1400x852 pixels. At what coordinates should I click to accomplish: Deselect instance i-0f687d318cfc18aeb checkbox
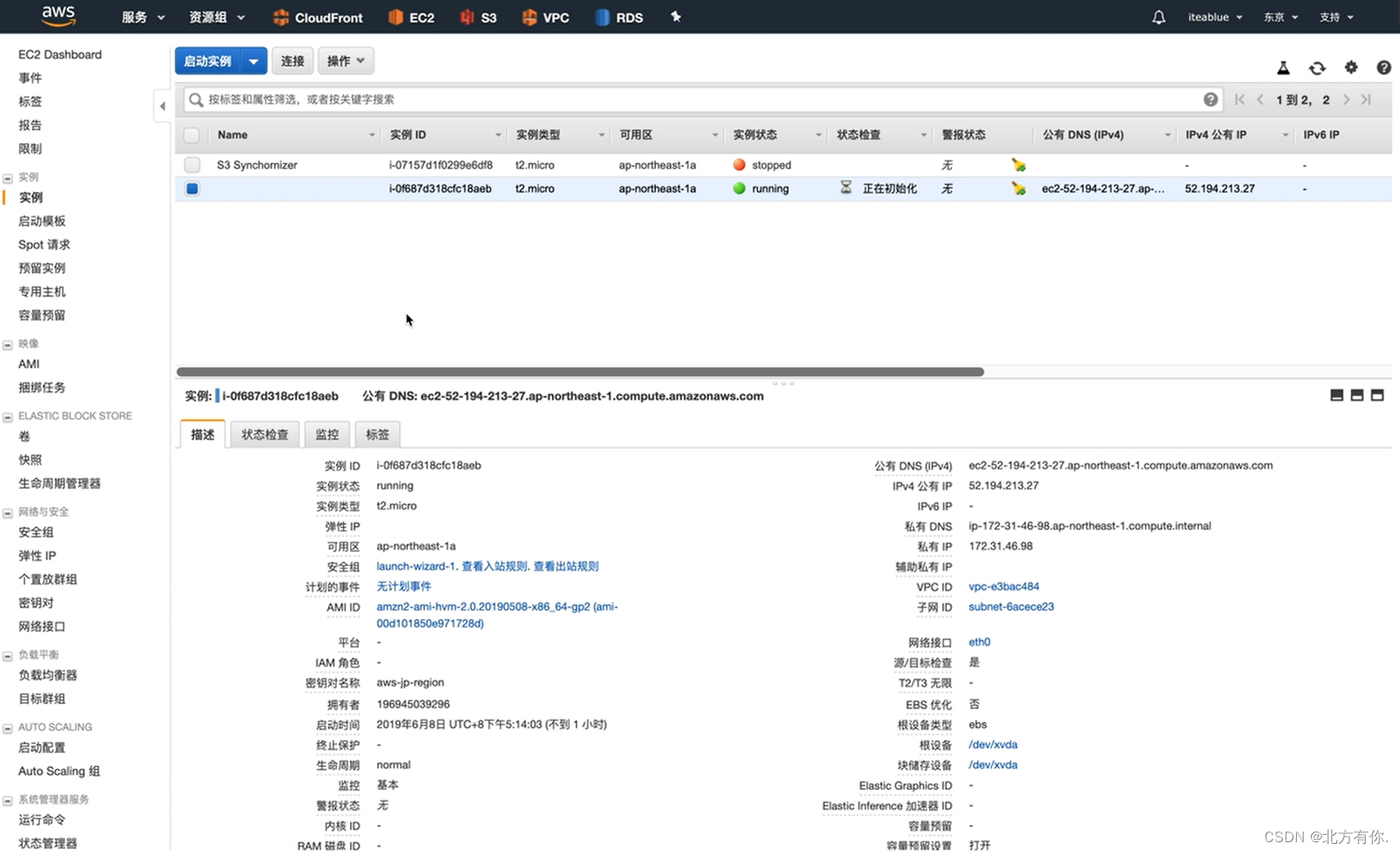191,188
